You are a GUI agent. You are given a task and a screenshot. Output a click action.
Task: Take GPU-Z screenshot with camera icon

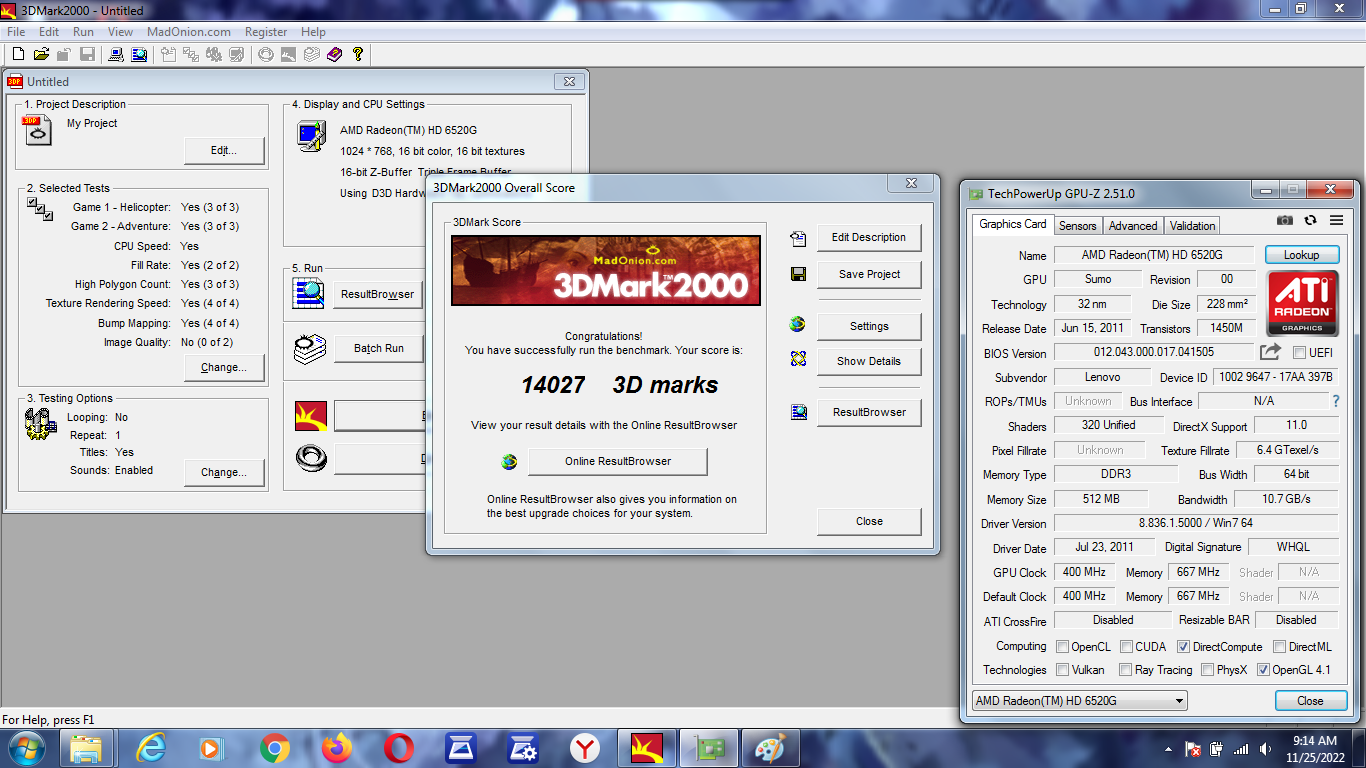(1285, 220)
